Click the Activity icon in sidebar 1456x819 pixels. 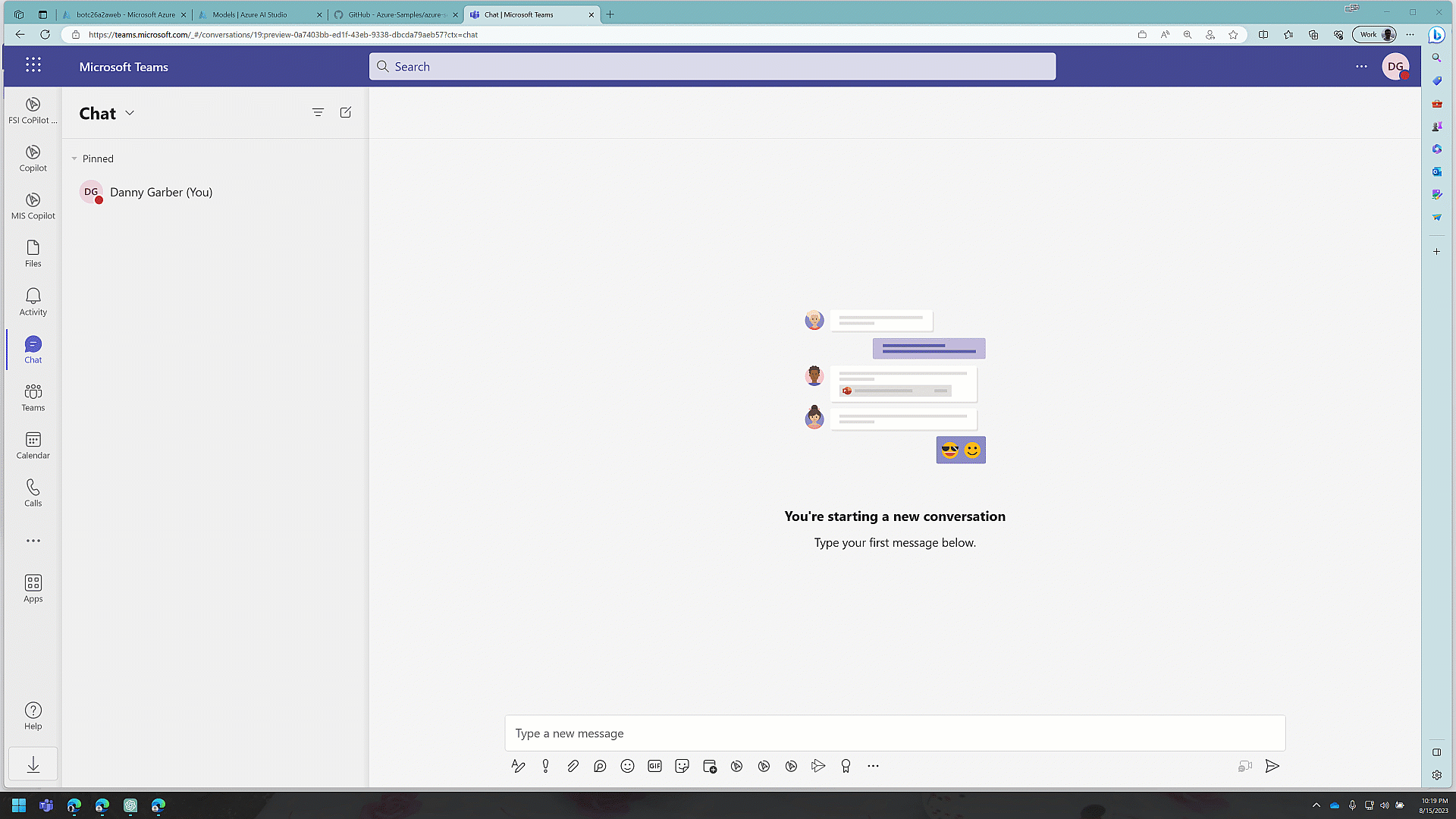pyautogui.click(x=33, y=301)
